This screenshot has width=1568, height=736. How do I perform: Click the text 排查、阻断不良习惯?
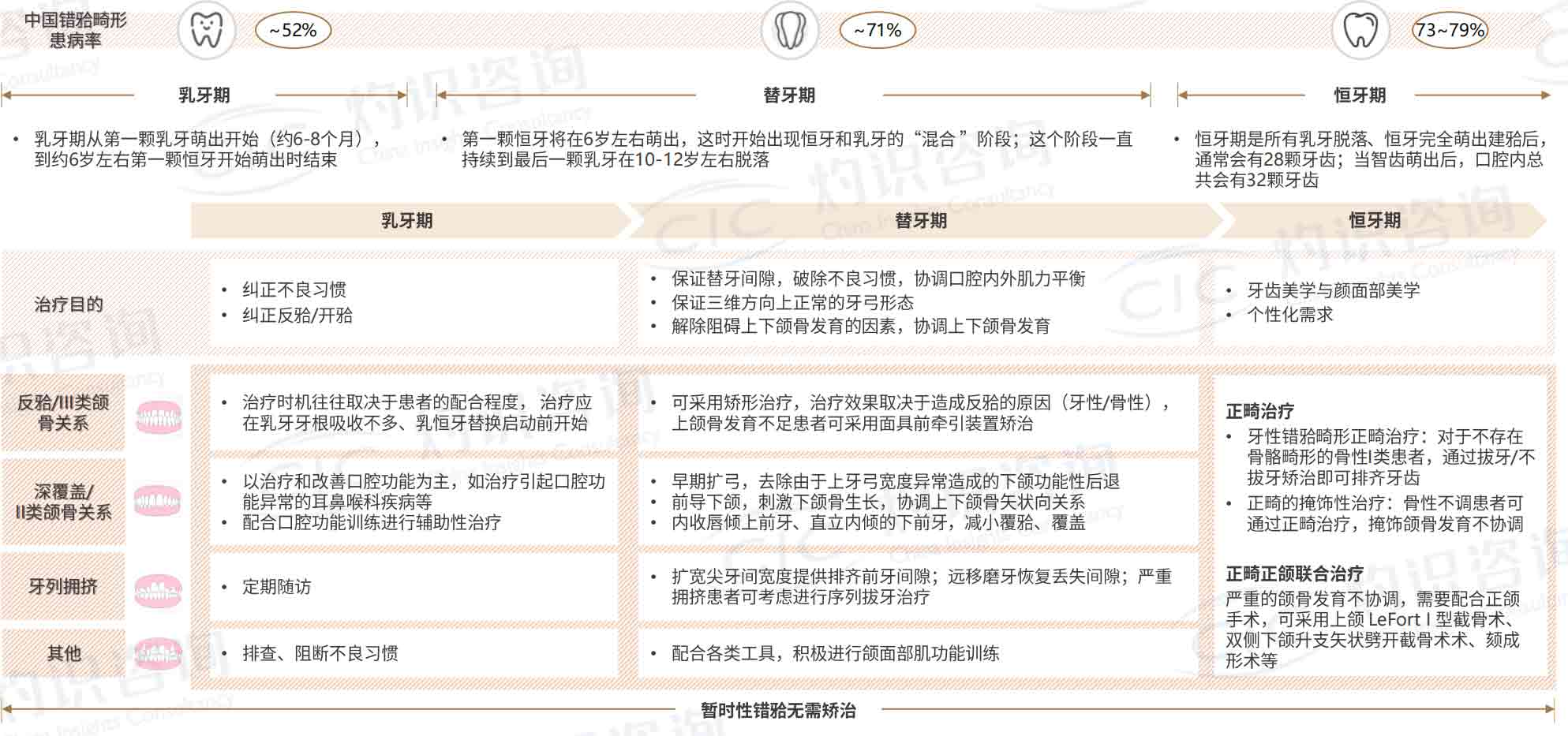pyautogui.click(x=320, y=653)
